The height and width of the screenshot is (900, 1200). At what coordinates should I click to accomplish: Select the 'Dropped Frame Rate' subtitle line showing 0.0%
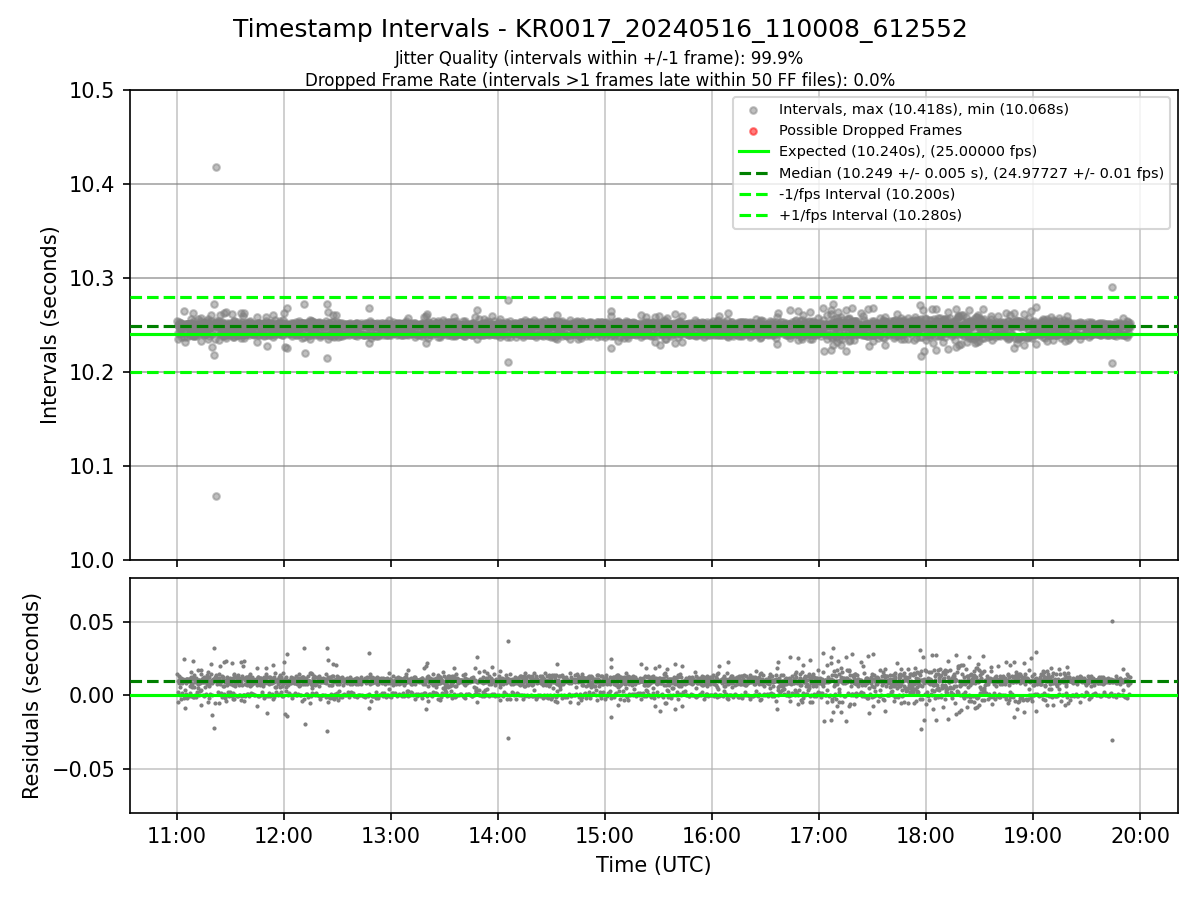click(x=600, y=79)
